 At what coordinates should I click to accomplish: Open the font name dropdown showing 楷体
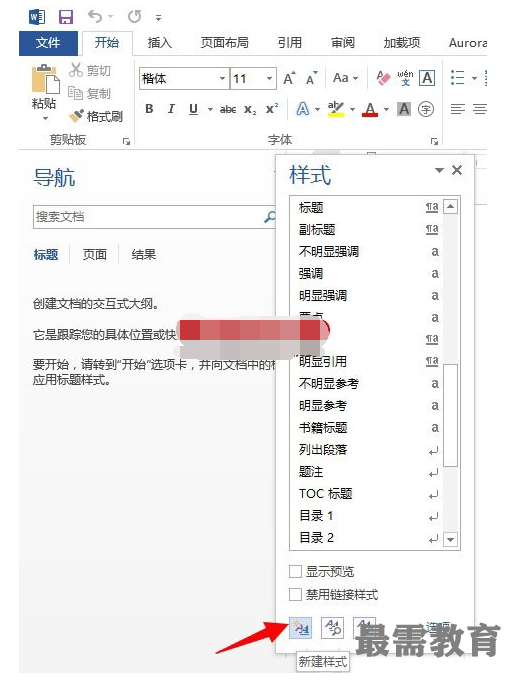pos(222,78)
